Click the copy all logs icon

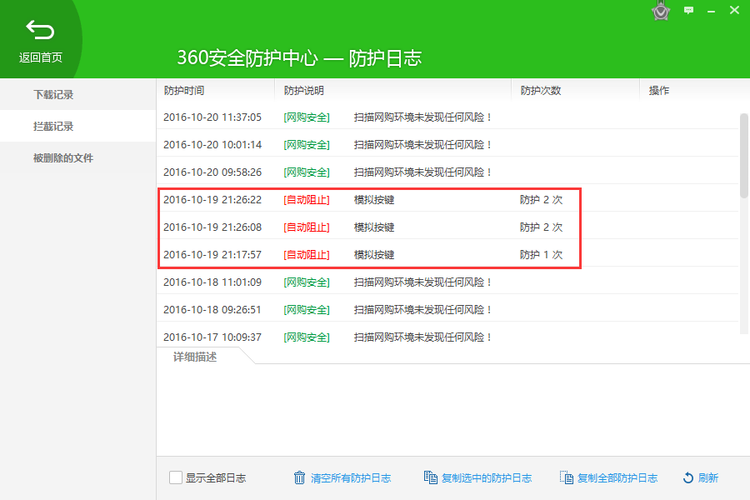coord(567,478)
